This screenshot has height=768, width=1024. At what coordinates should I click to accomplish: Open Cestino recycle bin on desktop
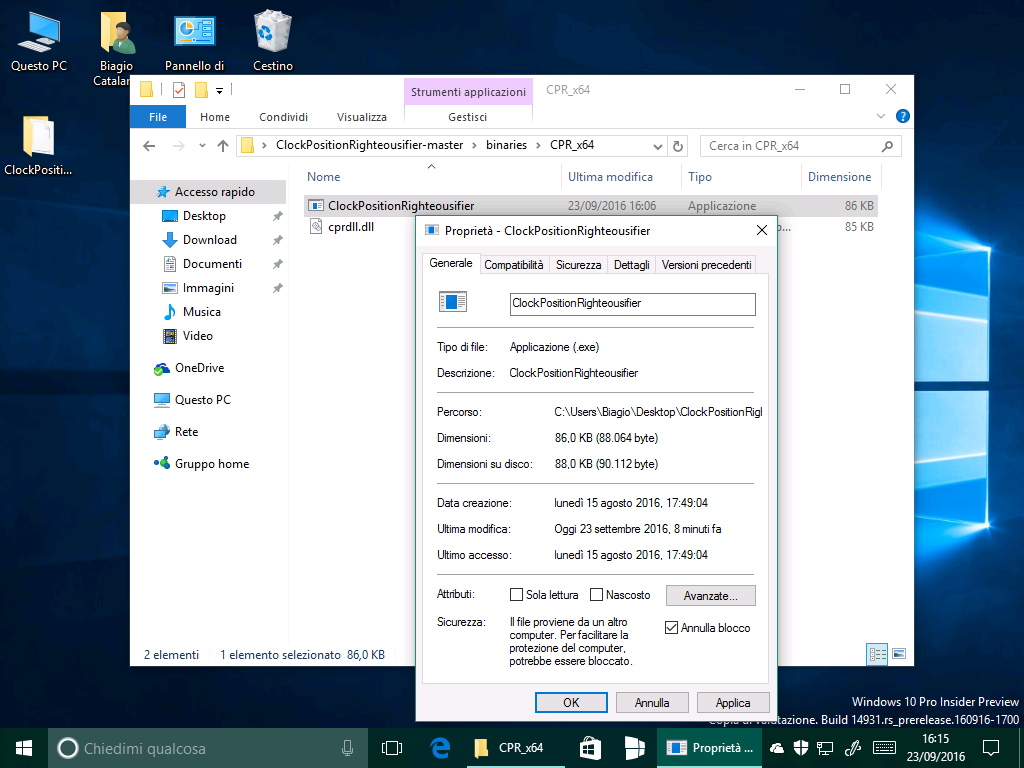(272, 40)
